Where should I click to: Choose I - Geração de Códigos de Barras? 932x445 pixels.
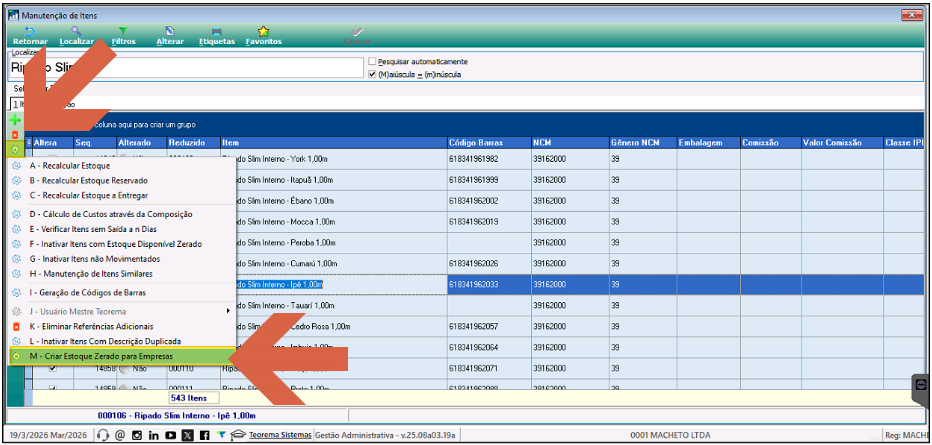120,292
